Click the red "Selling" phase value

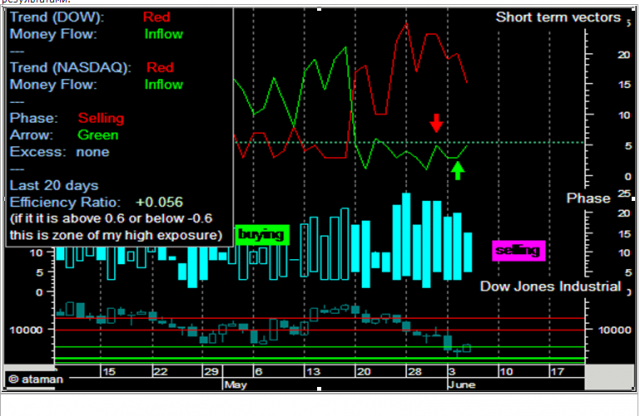tap(101, 118)
